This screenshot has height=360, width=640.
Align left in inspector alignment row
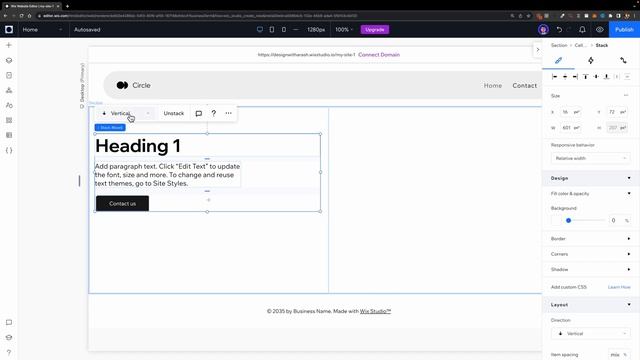[x=554, y=77]
